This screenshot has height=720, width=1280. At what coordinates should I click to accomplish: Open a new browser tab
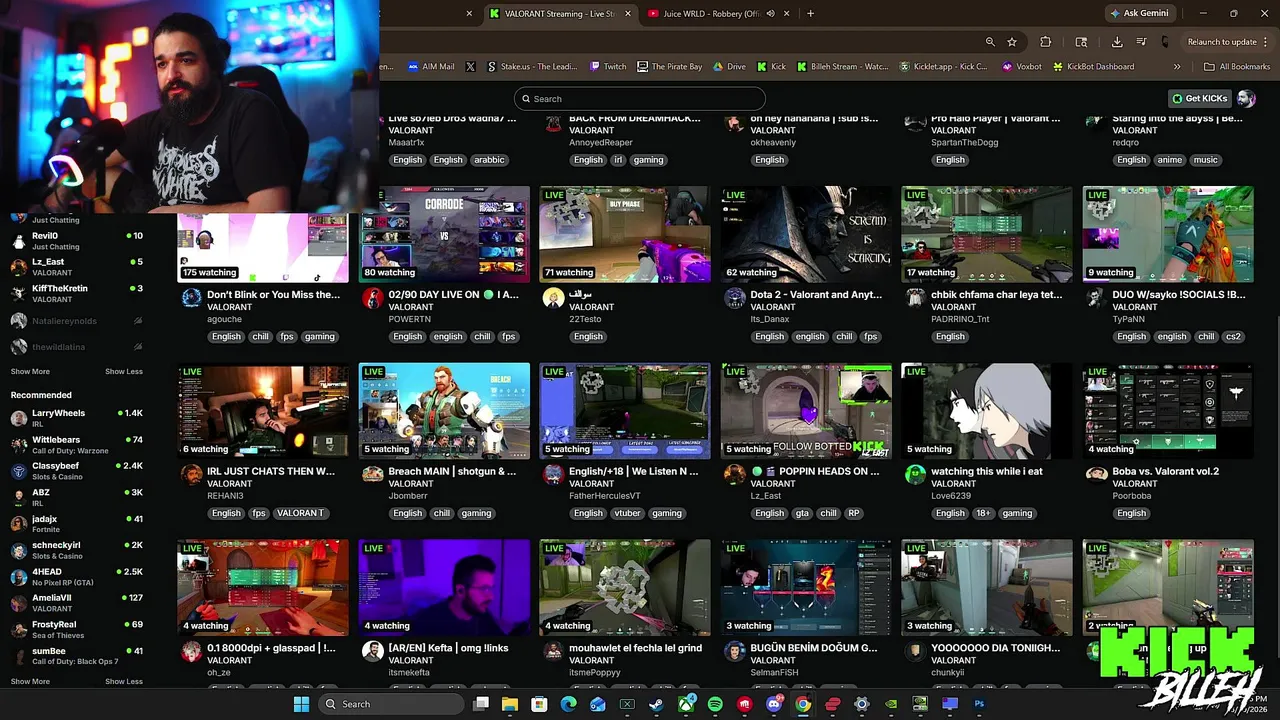pyautogui.click(x=810, y=14)
